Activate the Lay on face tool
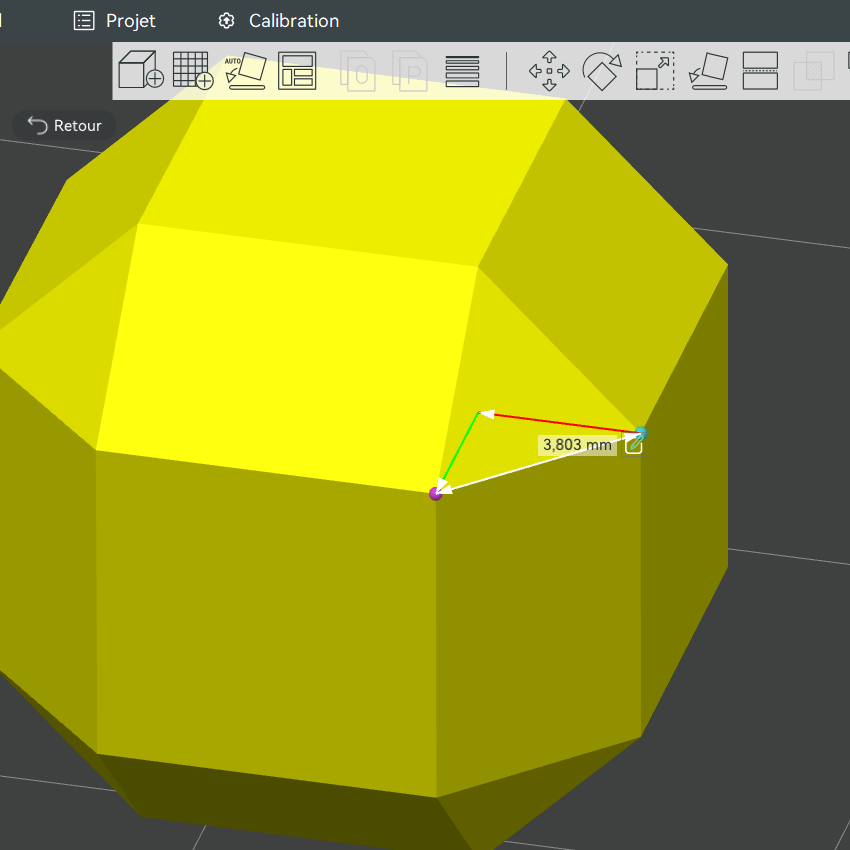This screenshot has width=850, height=850. coord(708,71)
